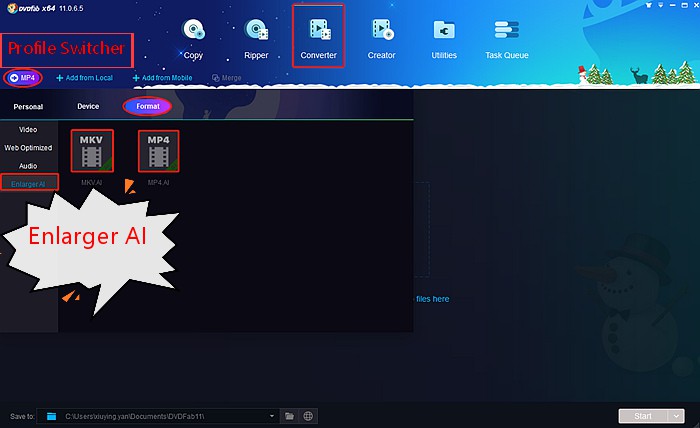Image resolution: width=700 pixels, height=428 pixels.
Task: Open the Ripper module
Action: [x=256, y=40]
